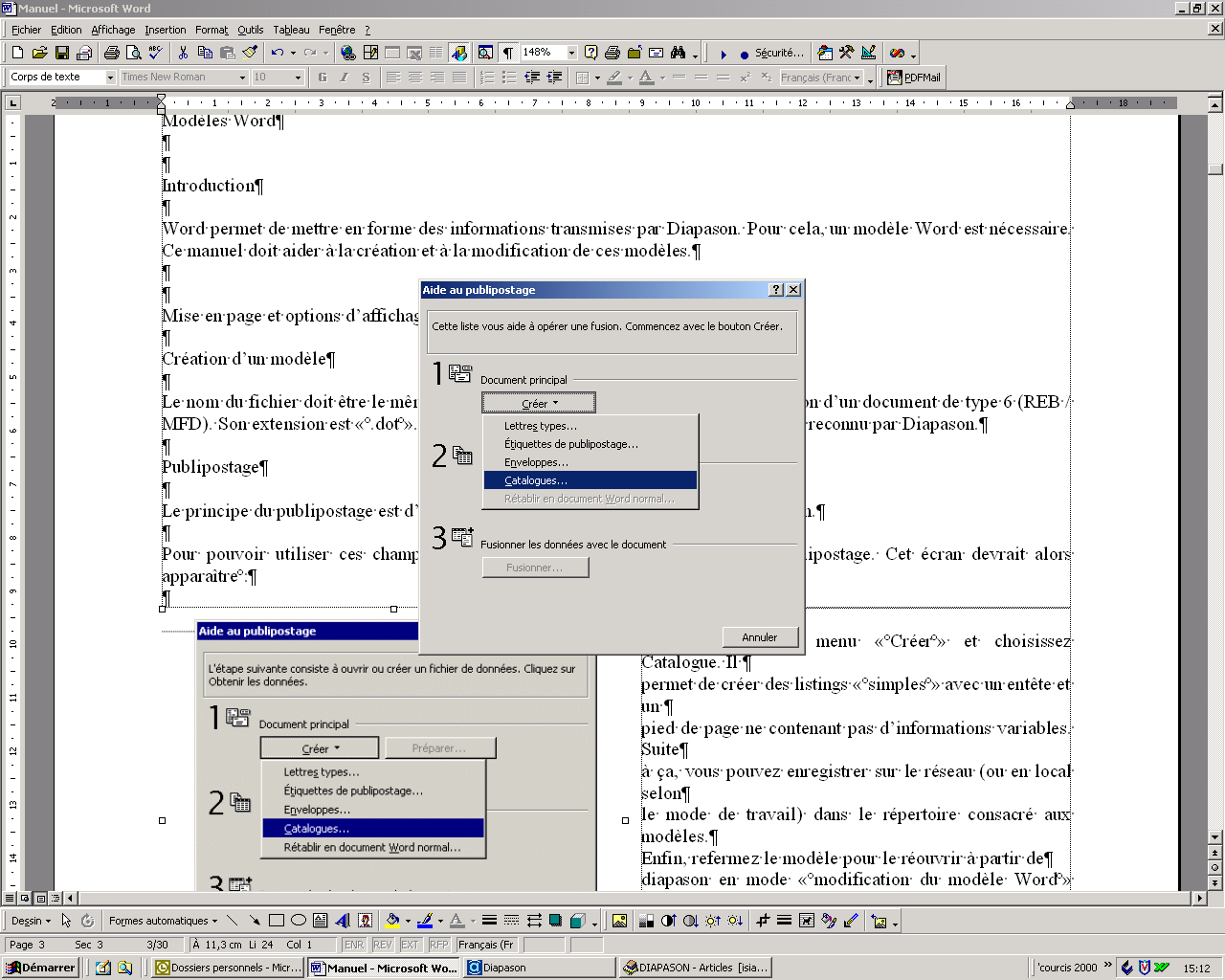Select the Format Painter brush

click(249, 52)
